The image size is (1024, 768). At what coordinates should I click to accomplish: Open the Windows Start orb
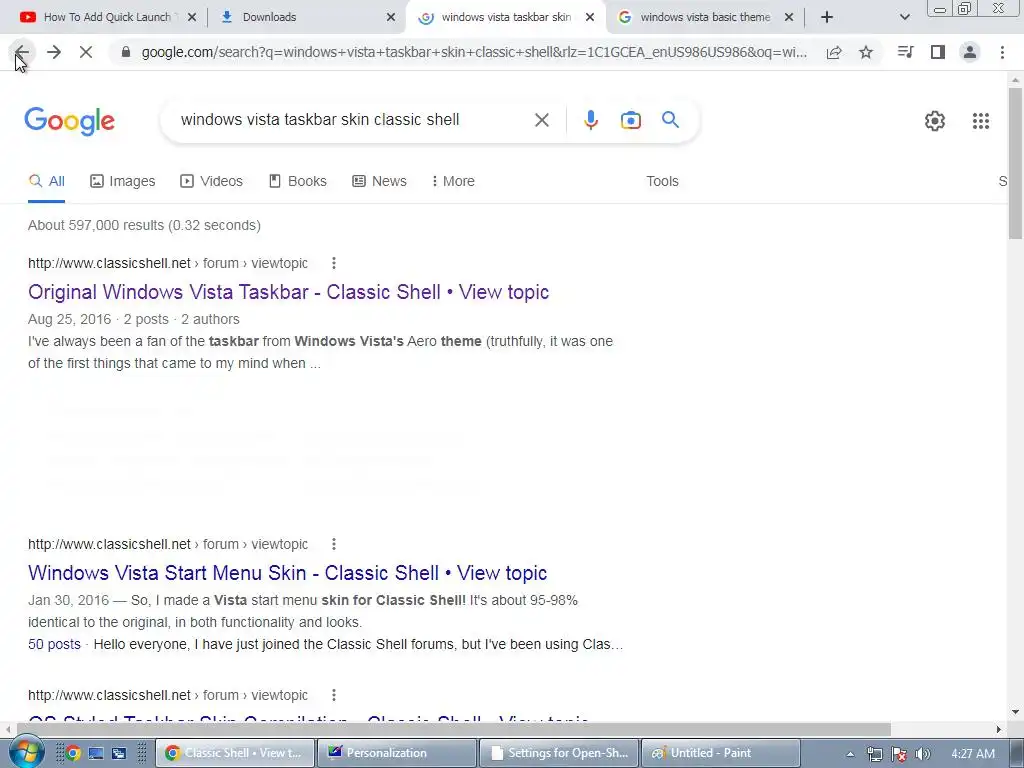[26, 752]
